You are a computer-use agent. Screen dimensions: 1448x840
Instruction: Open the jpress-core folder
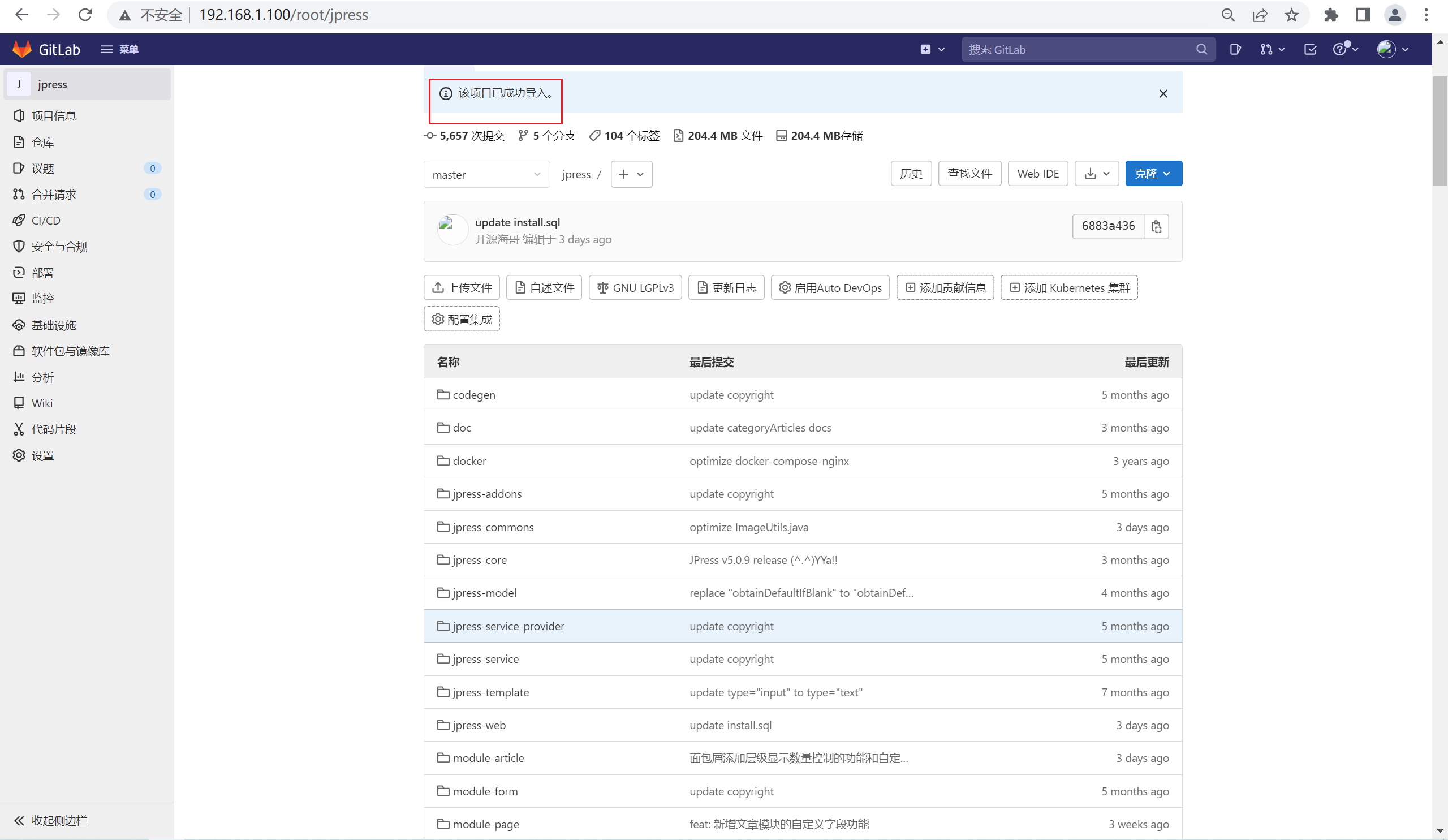pos(479,559)
